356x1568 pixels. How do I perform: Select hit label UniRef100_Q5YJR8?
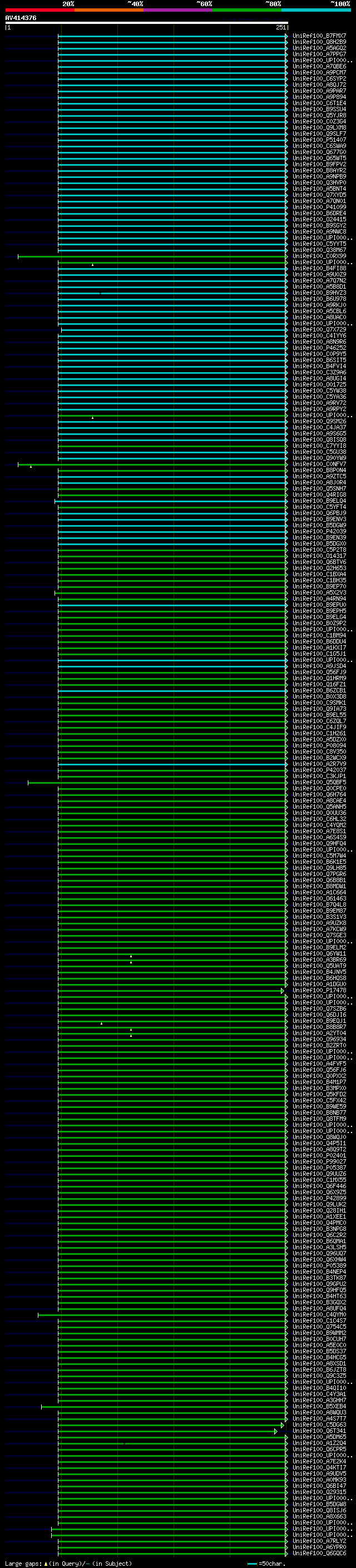(319, 116)
